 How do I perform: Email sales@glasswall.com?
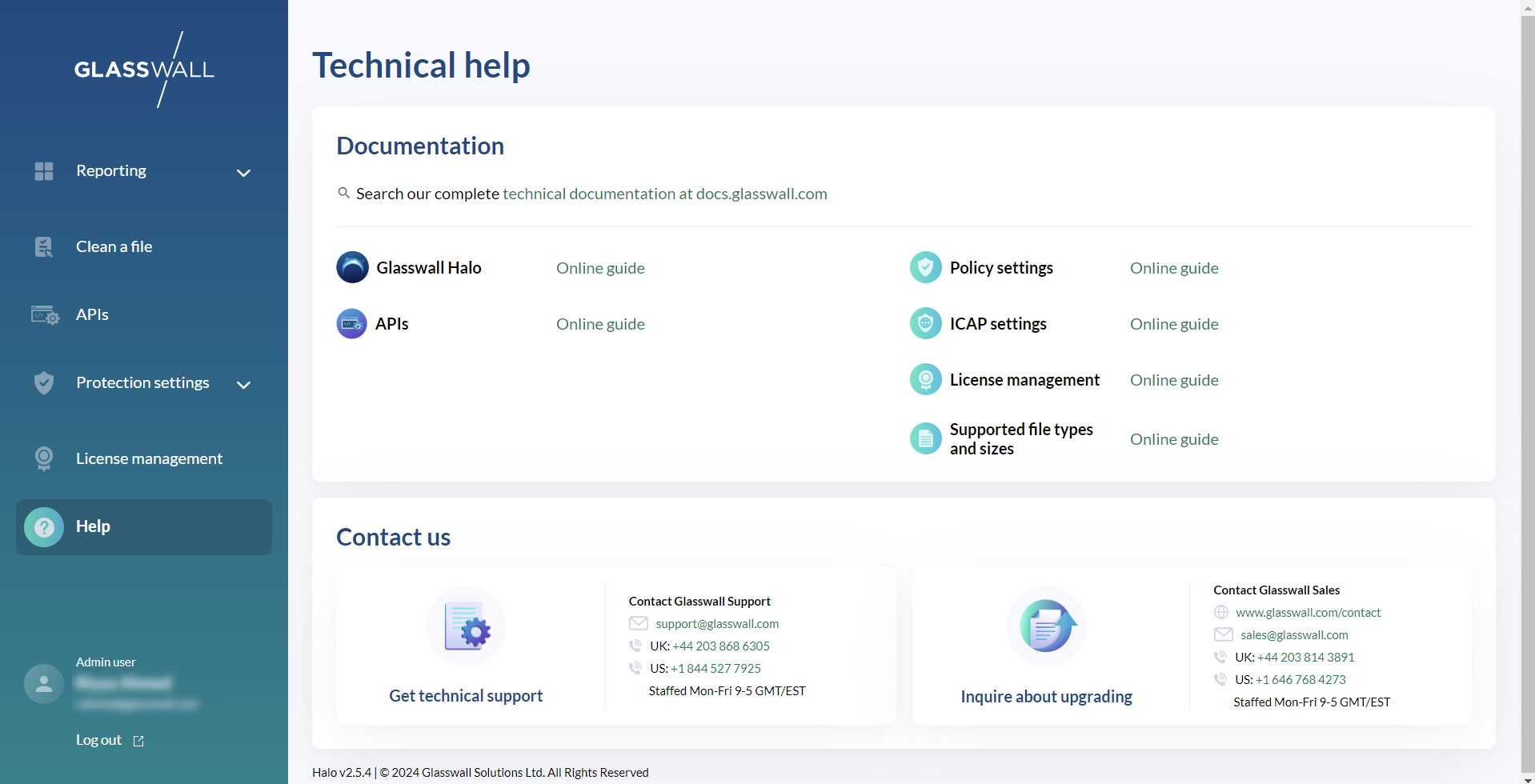tap(1294, 635)
